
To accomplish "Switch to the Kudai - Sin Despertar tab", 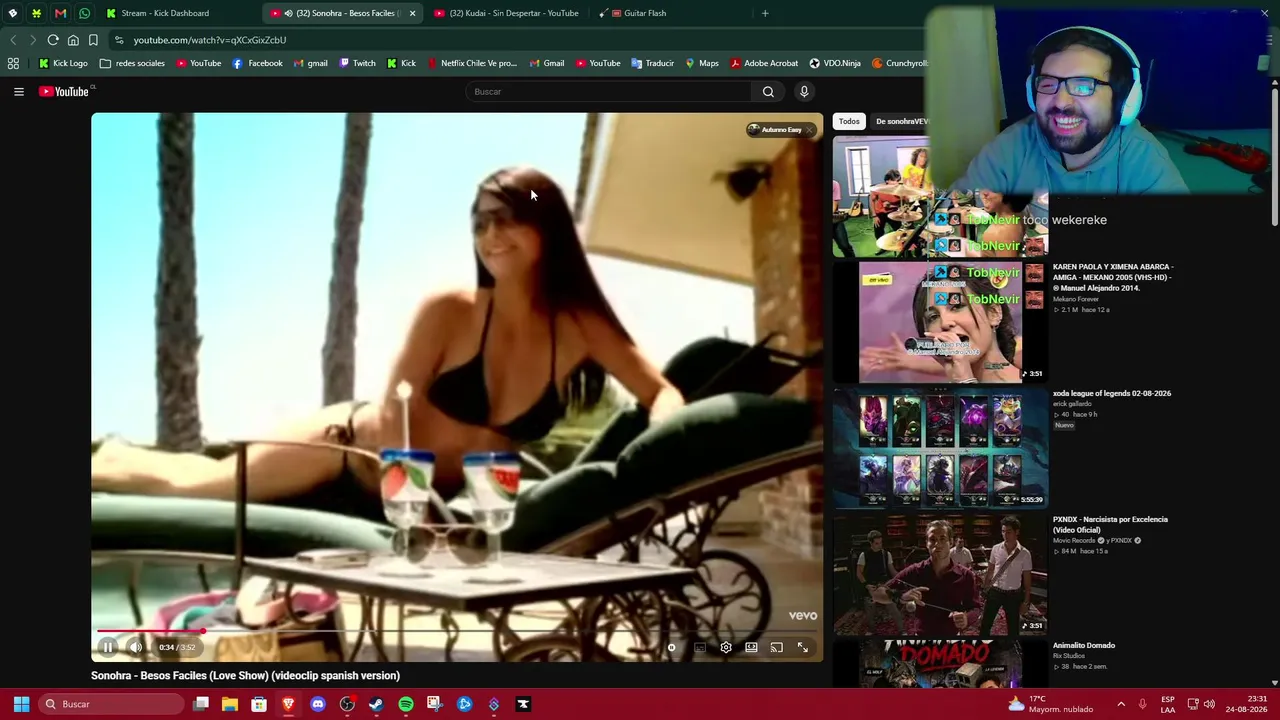I will 507,13.
